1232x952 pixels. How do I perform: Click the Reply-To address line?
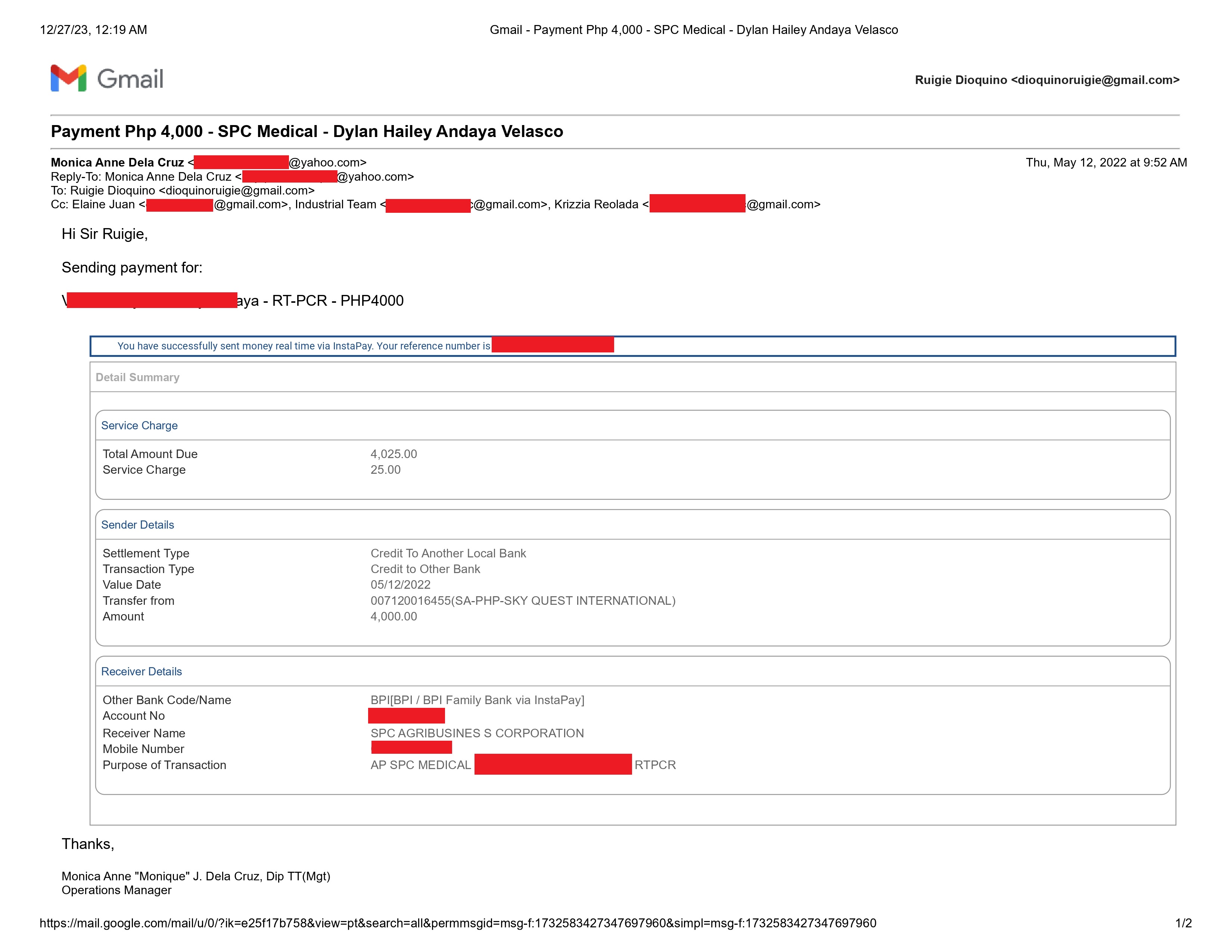click(x=232, y=177)
